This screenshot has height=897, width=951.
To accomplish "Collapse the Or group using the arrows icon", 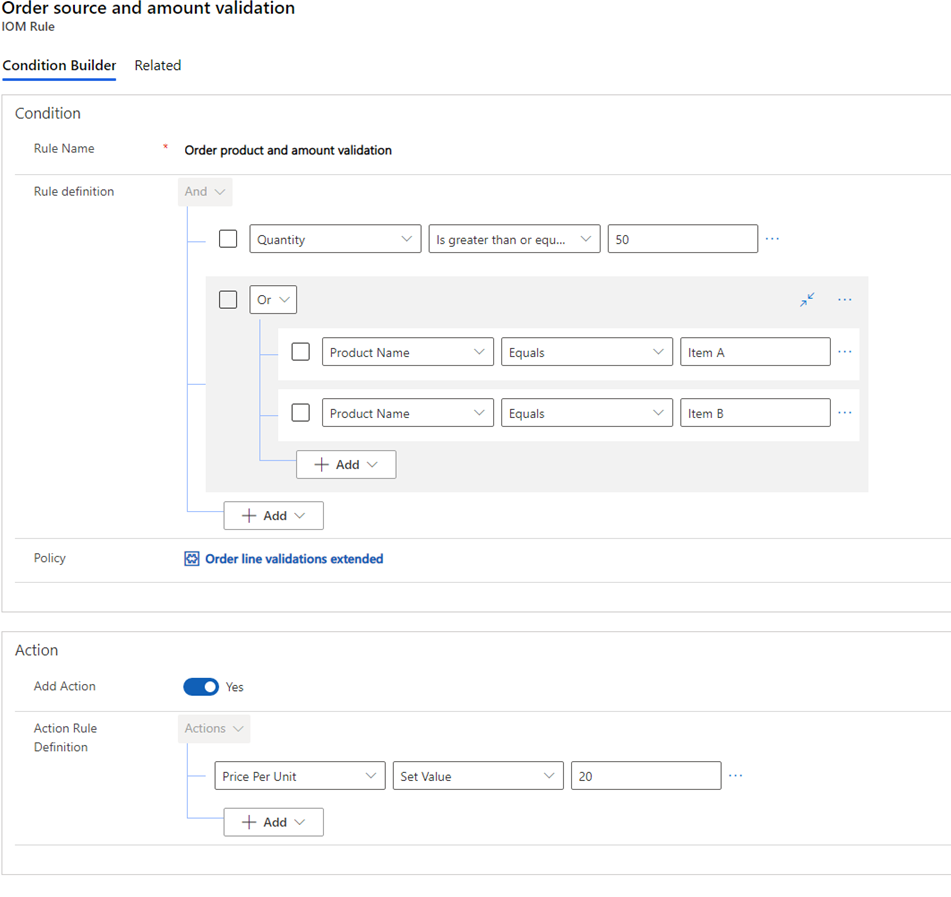I will tap(807, 300).
